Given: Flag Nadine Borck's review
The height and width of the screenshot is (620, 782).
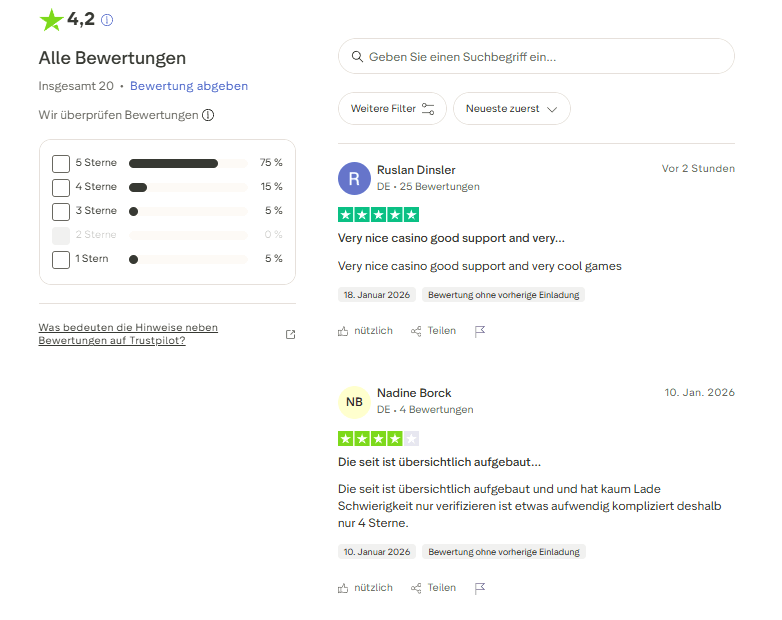Looking at the screenshot, I should 480,588.
